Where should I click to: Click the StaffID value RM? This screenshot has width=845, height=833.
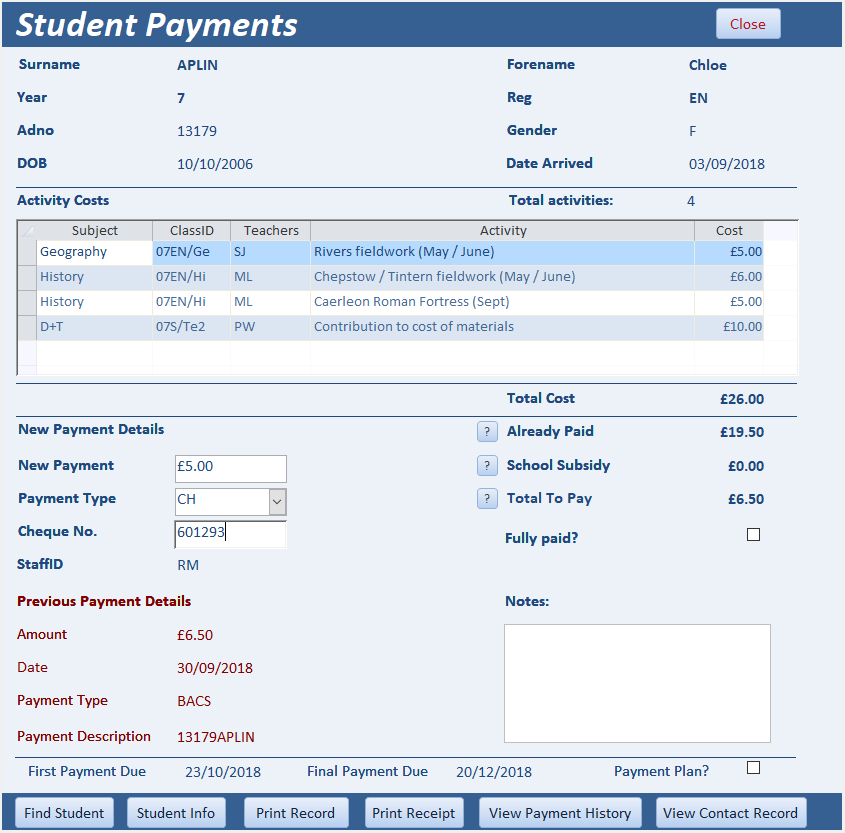[x=188, y=565]
